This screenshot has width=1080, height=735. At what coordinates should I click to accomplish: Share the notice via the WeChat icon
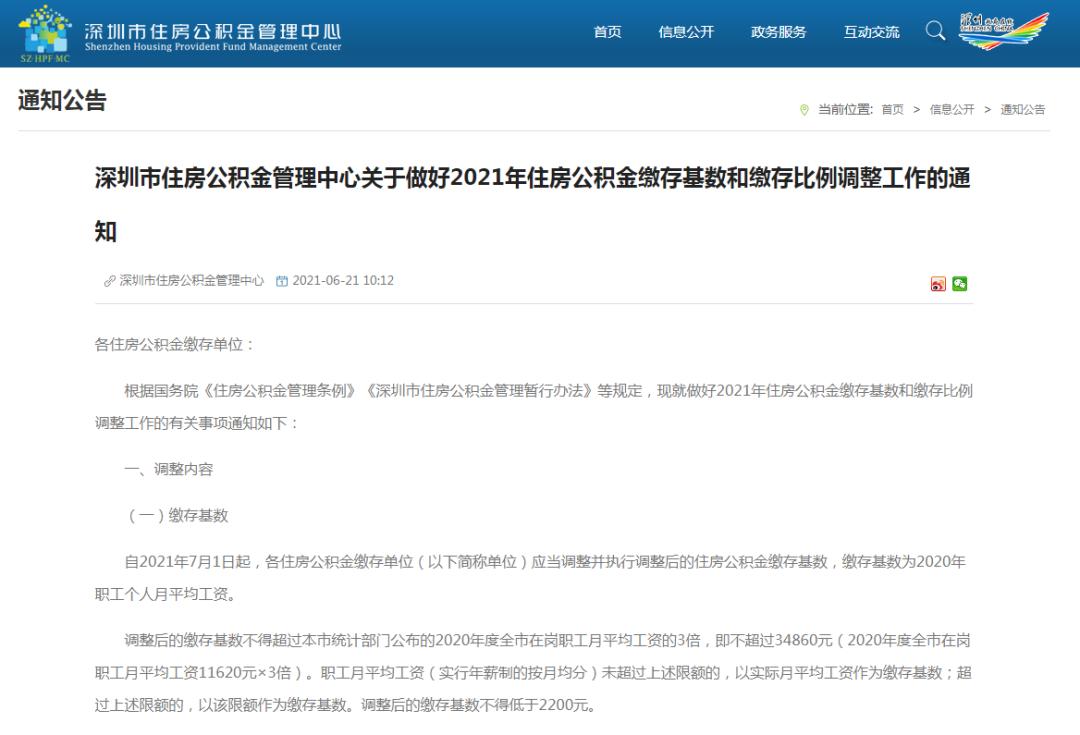click(x=960, y=284)
